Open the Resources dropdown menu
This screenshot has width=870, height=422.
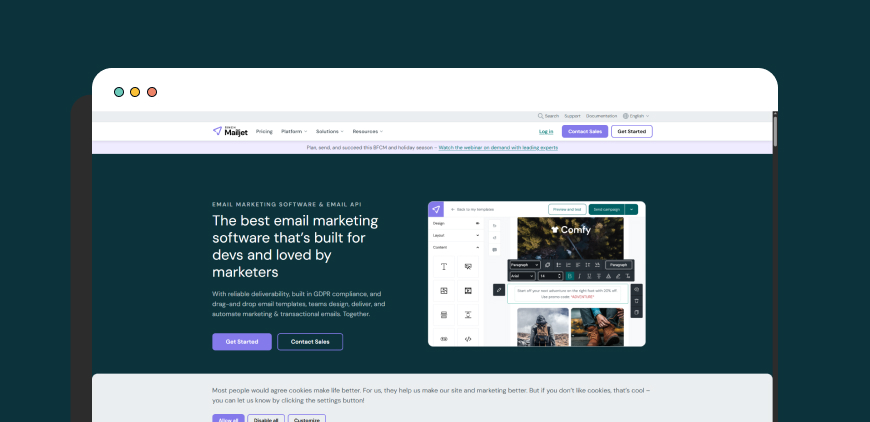coord(367,131)
